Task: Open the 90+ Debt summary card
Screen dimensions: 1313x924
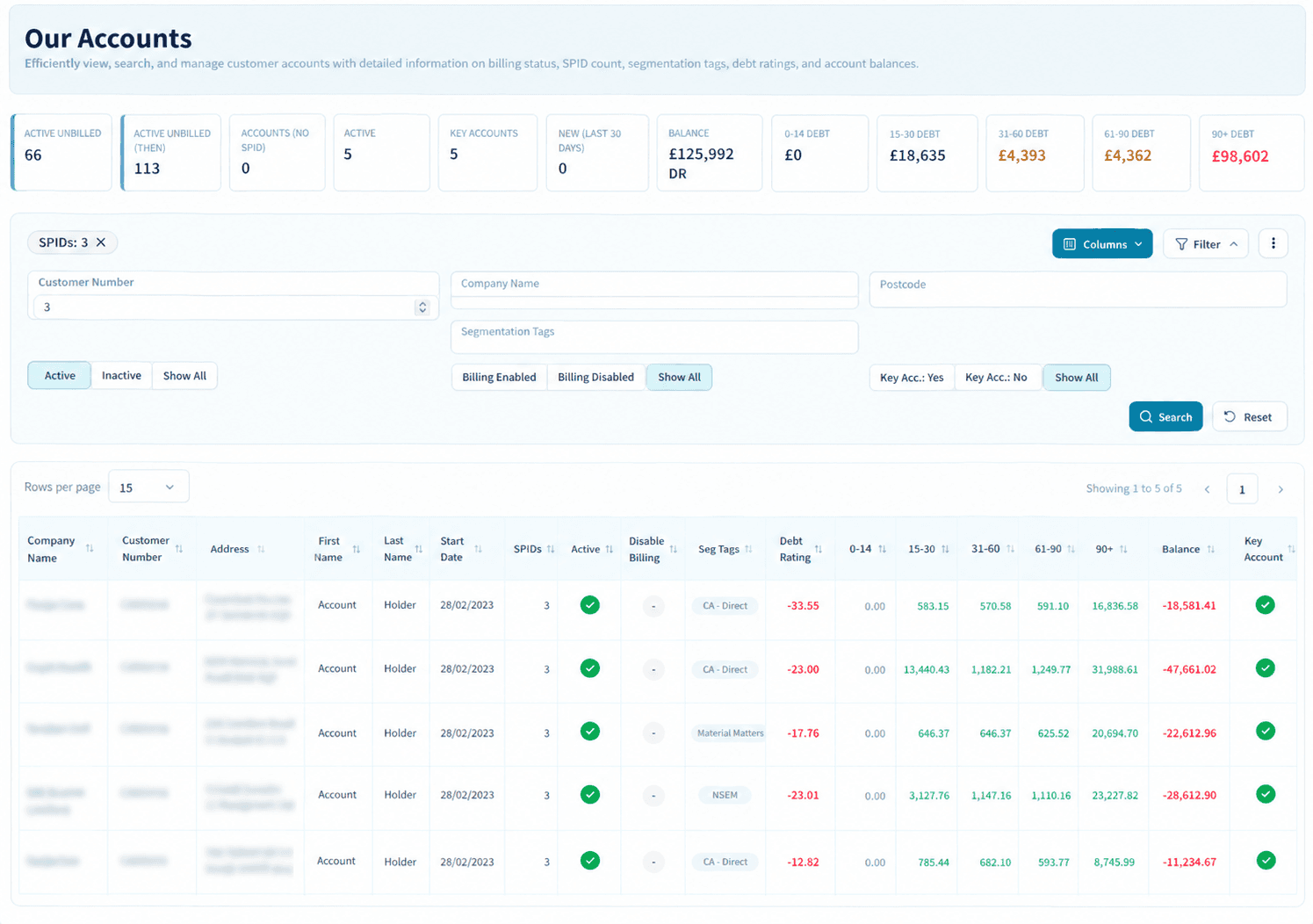Action: 1252,153
